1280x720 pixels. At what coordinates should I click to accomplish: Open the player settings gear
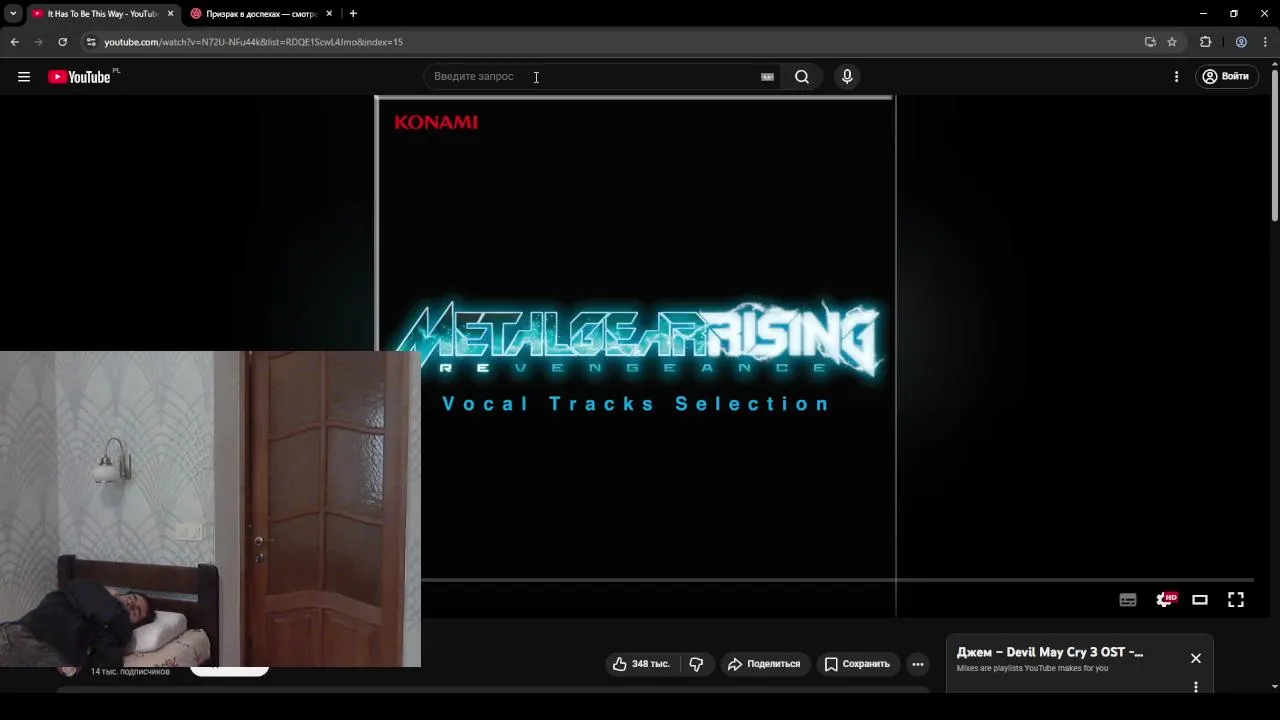[x=1164, y=600]
